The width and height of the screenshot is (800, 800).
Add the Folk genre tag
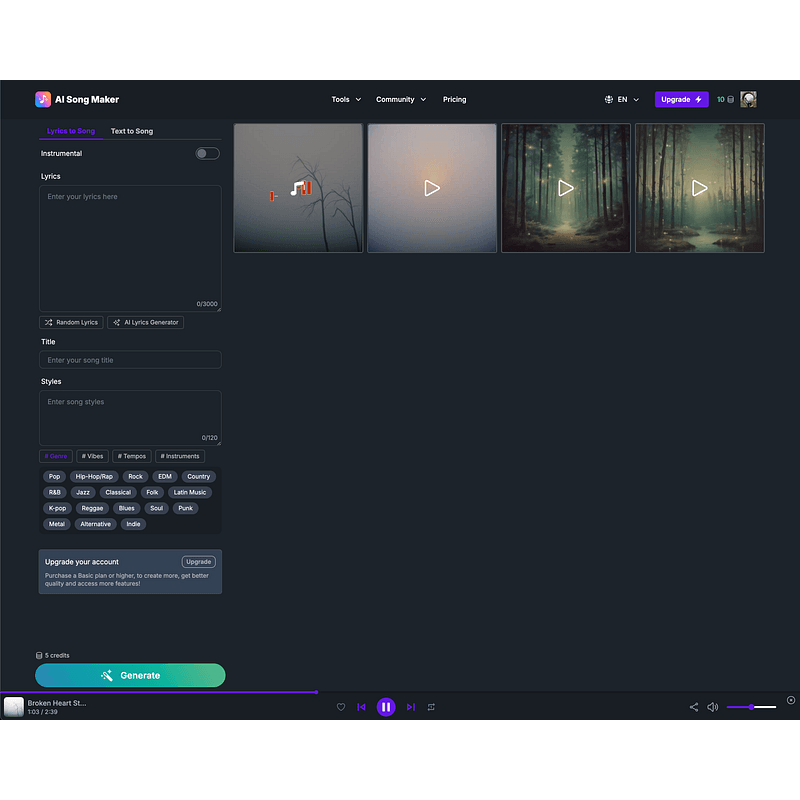click(152, 492)
